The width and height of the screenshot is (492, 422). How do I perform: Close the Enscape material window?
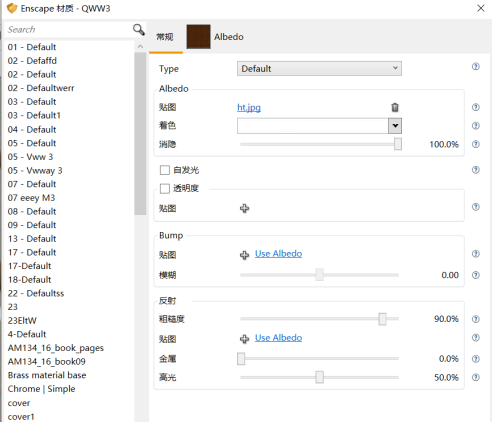(481, 8)
